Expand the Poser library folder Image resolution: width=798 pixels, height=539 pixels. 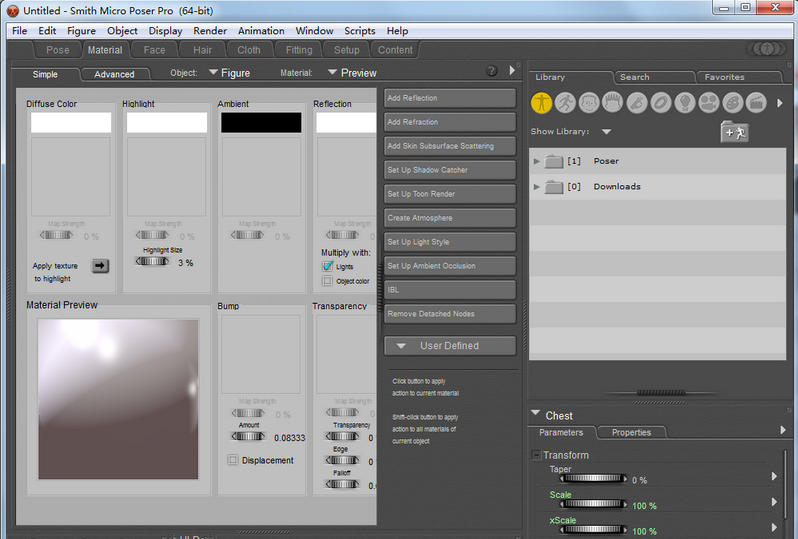(x=537, y=161)
